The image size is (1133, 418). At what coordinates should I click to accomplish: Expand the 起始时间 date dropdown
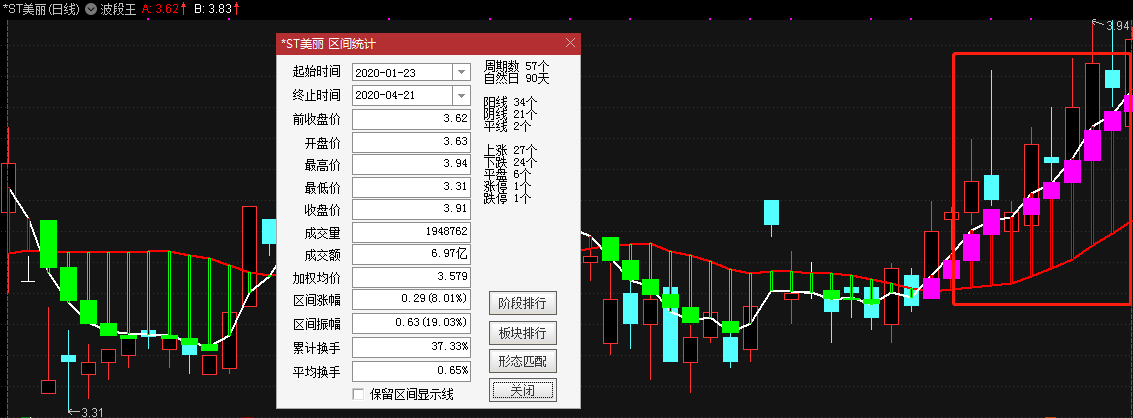[x=461, y=72]
